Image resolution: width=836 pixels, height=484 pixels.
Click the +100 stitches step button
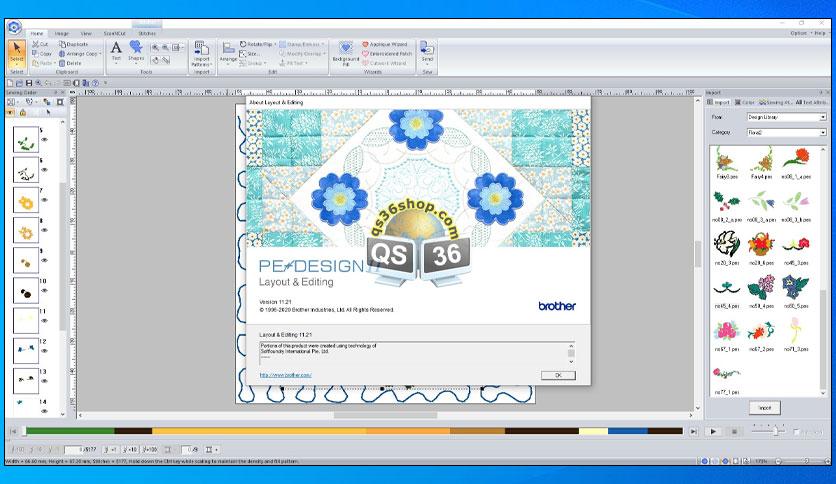click(149, 450)
